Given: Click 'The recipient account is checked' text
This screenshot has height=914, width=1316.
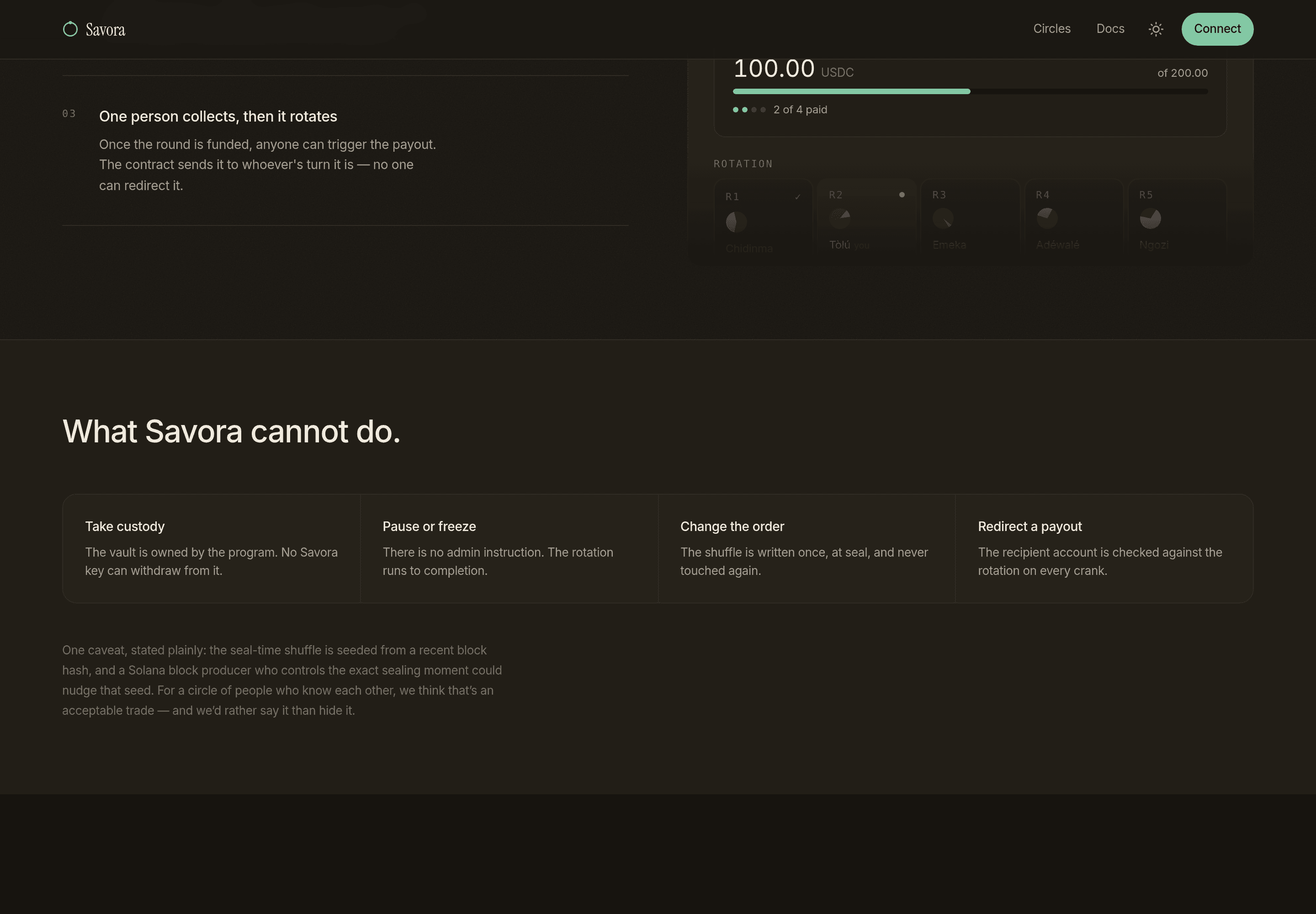Looking at the screenshot, I should tap(1099, 562).
